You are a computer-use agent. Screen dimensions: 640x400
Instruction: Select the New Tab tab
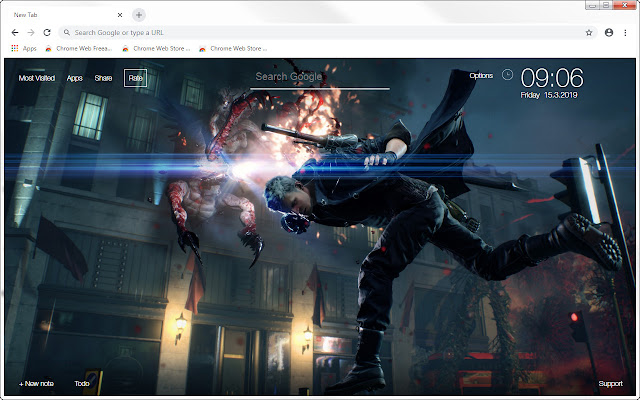coord(65,15)
